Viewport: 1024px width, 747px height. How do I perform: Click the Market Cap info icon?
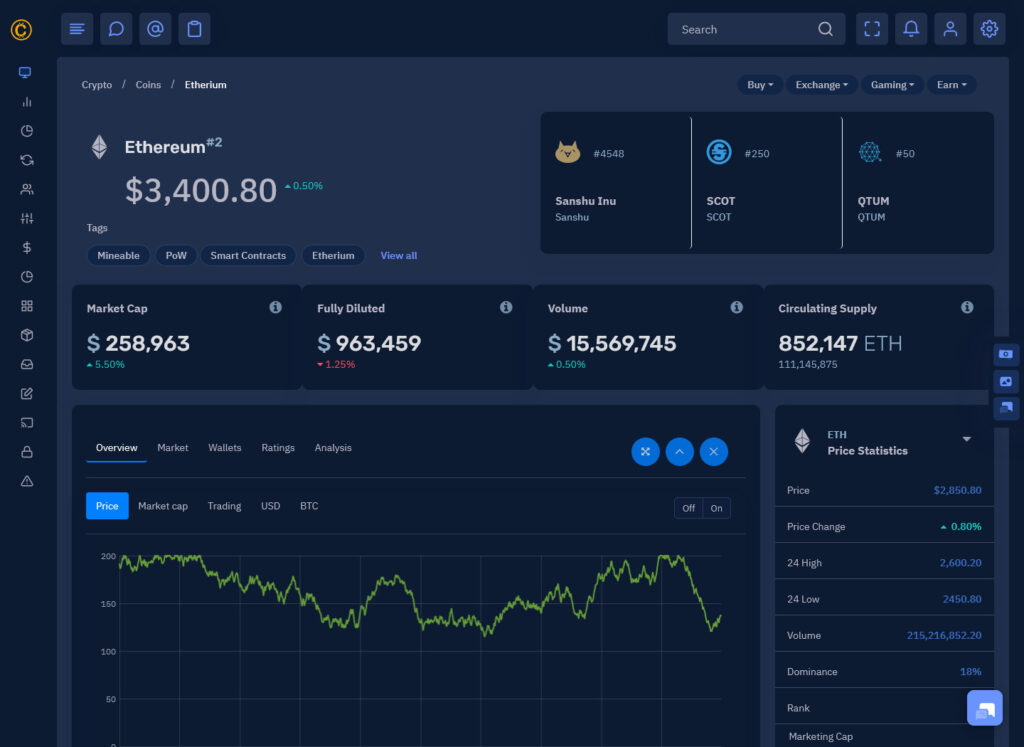pos(276,307)
